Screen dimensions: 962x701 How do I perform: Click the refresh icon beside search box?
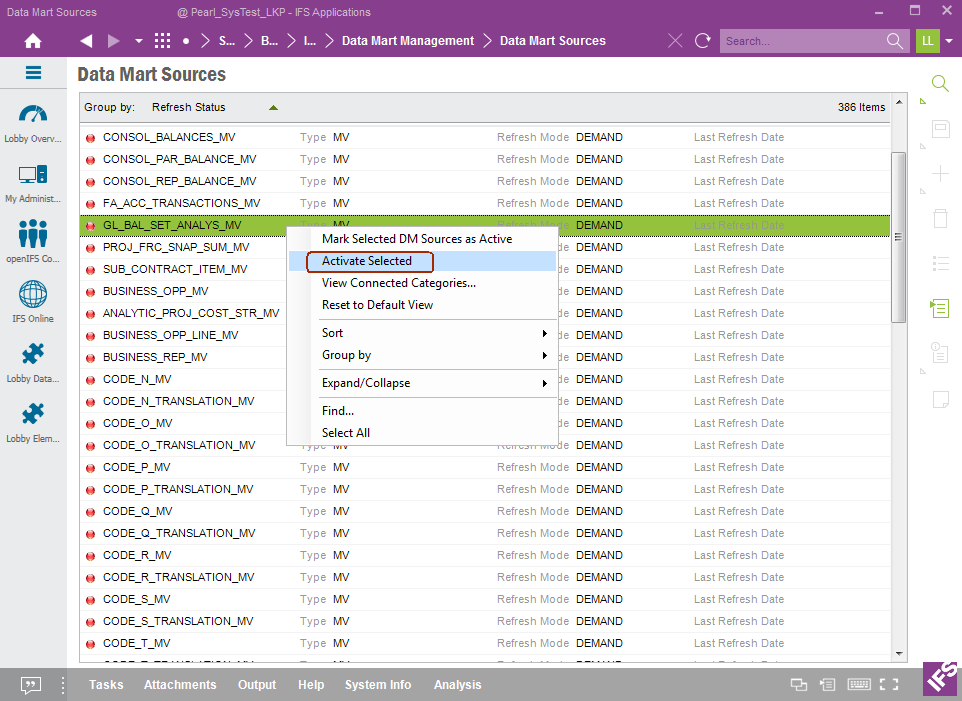[703, 41]
